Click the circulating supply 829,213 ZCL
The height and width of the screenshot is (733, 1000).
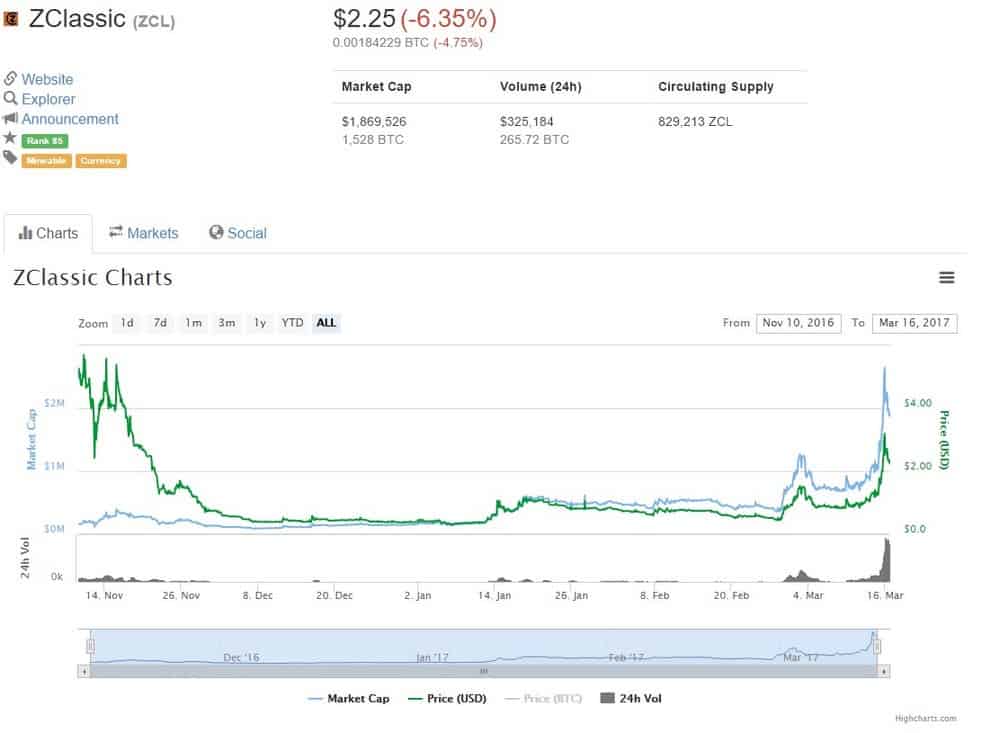pos(695,121)
